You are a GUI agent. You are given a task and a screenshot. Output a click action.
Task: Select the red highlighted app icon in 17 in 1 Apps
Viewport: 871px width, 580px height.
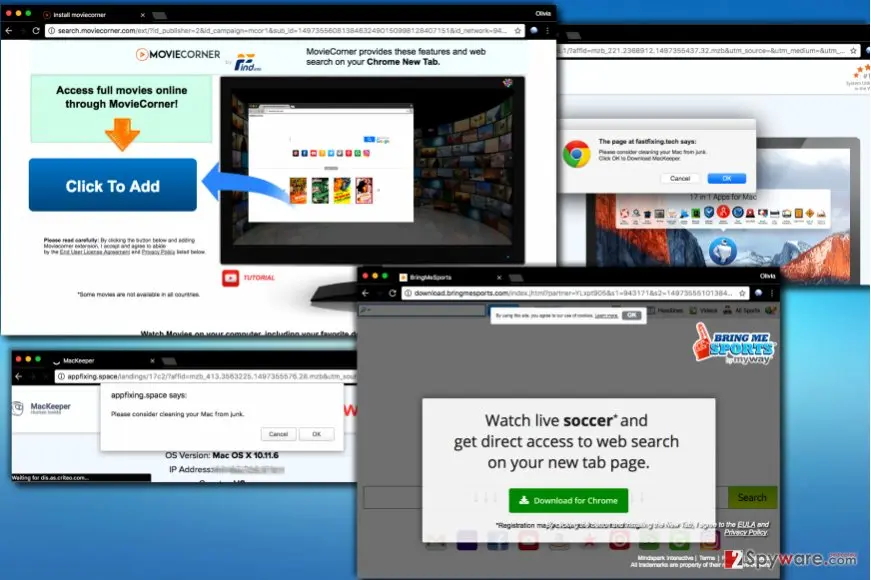(x=723, y=212)
